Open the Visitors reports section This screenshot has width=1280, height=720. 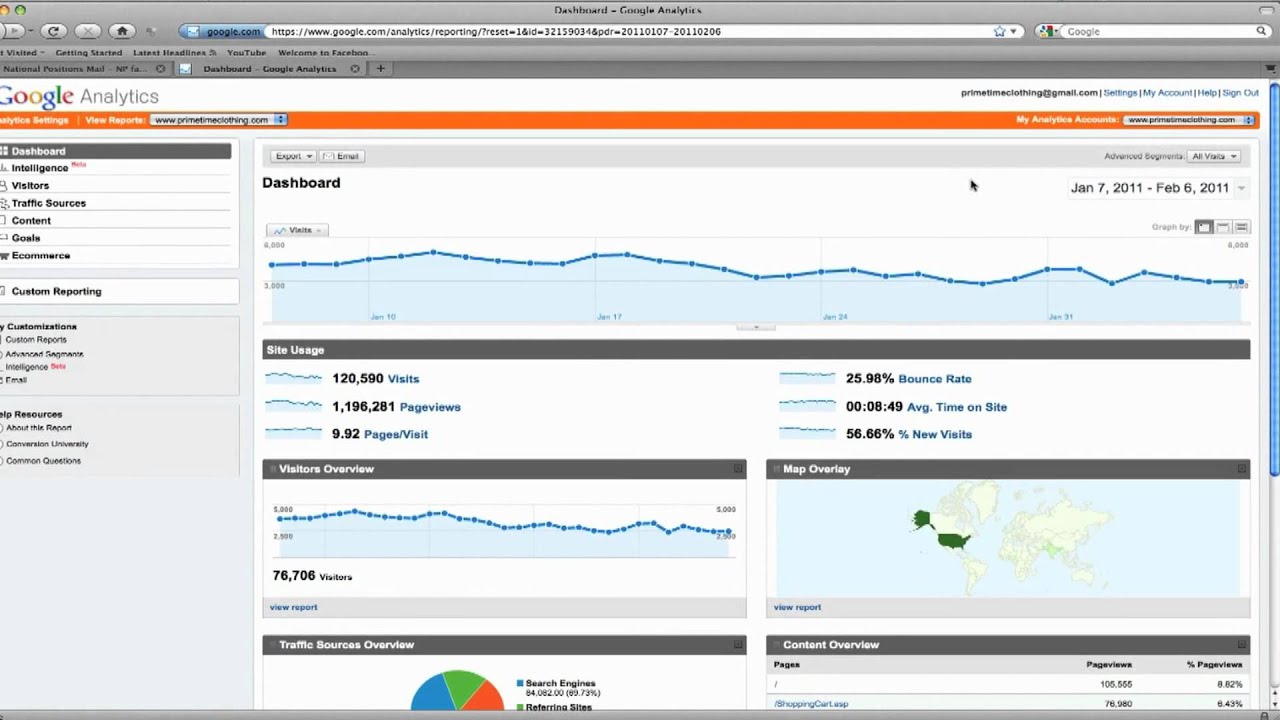[30, 185]
